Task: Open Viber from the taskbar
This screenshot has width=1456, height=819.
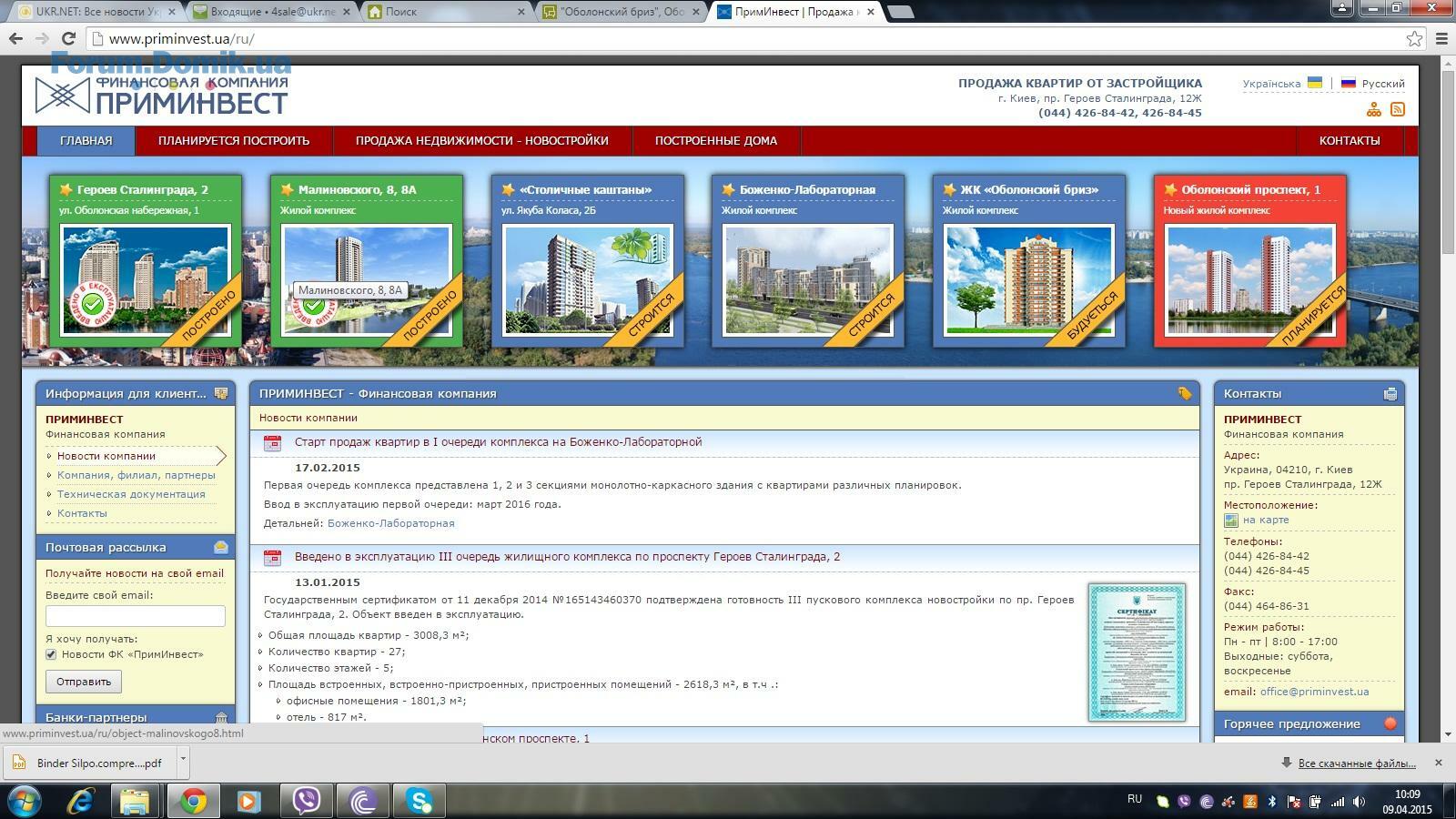Action: [x=306, y=801]
